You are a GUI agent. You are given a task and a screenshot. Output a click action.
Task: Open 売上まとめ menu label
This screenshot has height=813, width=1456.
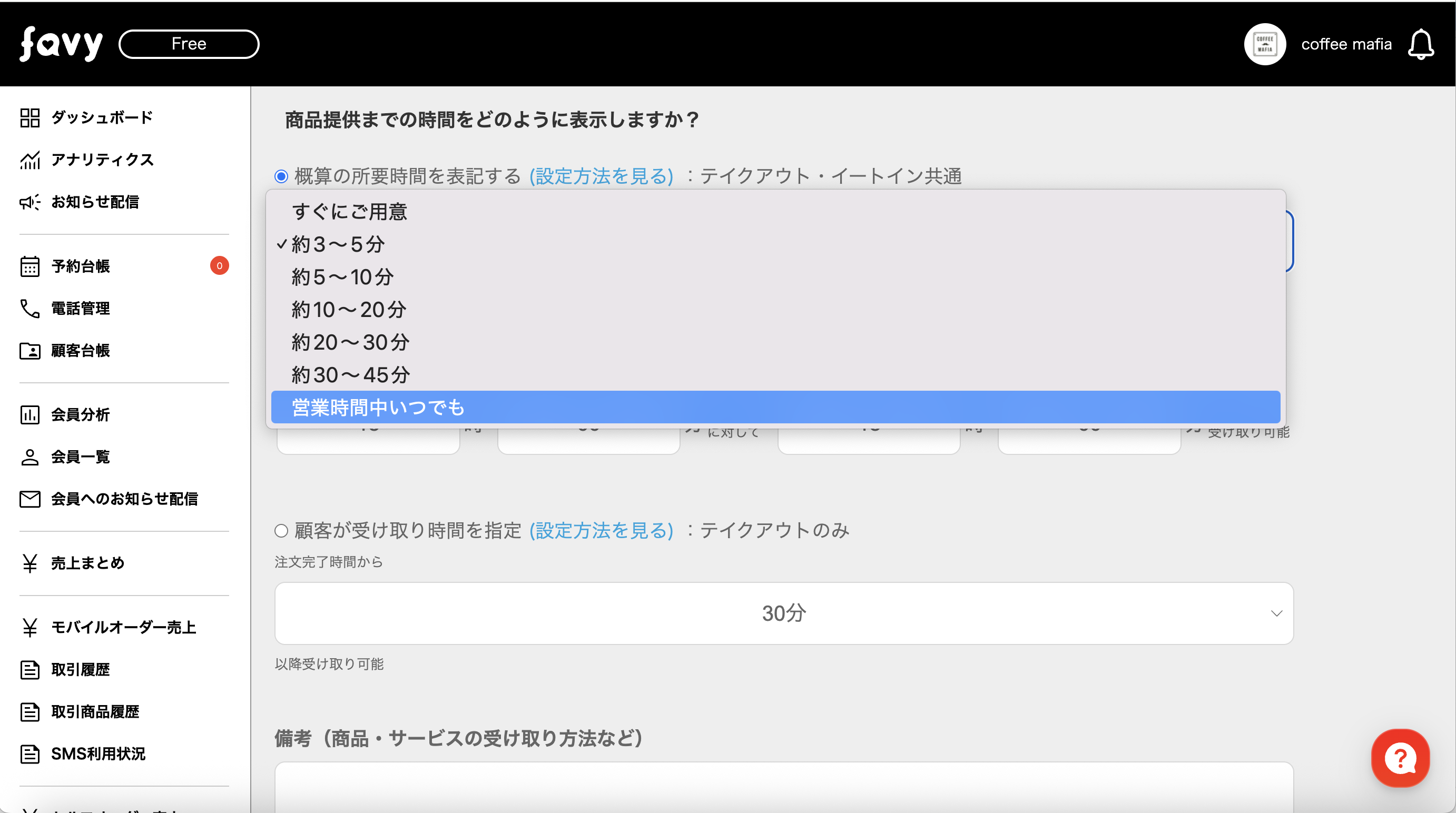pyautogui.click(x=87, y=563)
